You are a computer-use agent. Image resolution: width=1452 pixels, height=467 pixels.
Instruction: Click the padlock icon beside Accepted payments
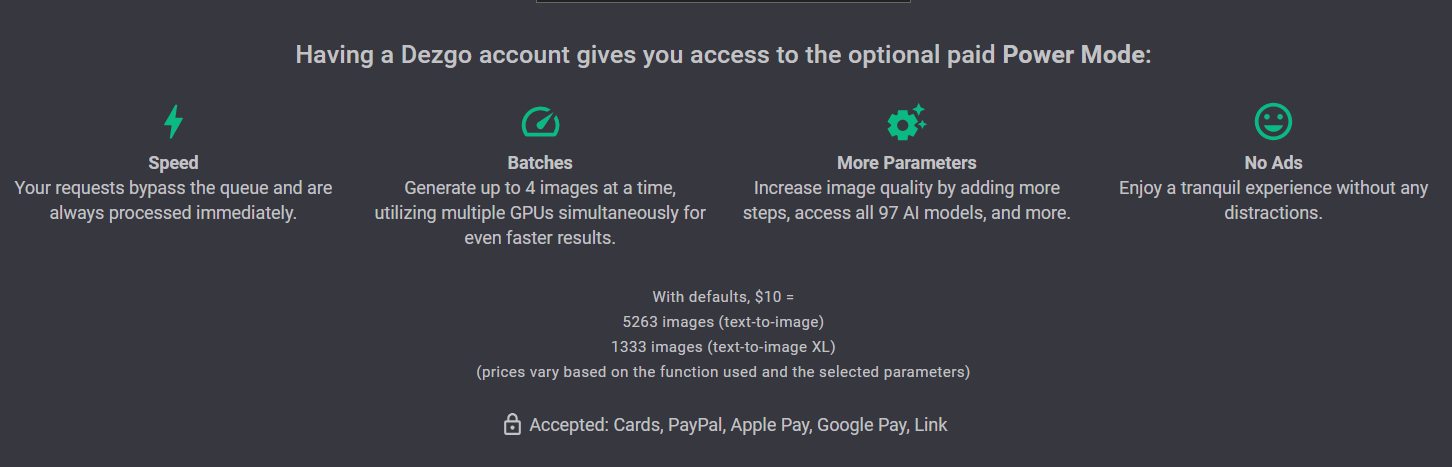pos(512,425)
